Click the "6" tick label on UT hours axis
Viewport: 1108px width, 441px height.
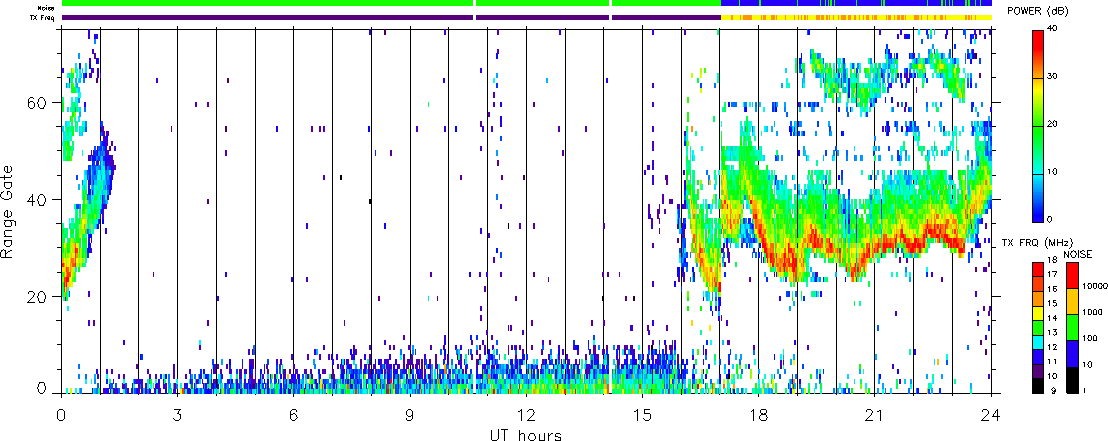click(x=293, y=416)
